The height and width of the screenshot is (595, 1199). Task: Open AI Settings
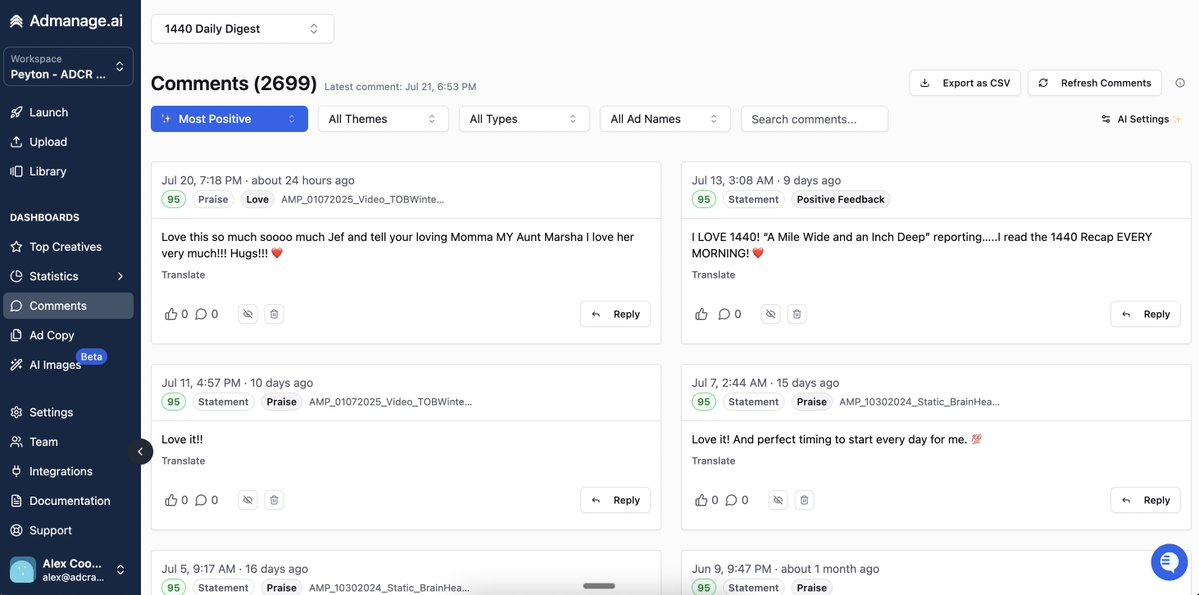(1142, 119)
